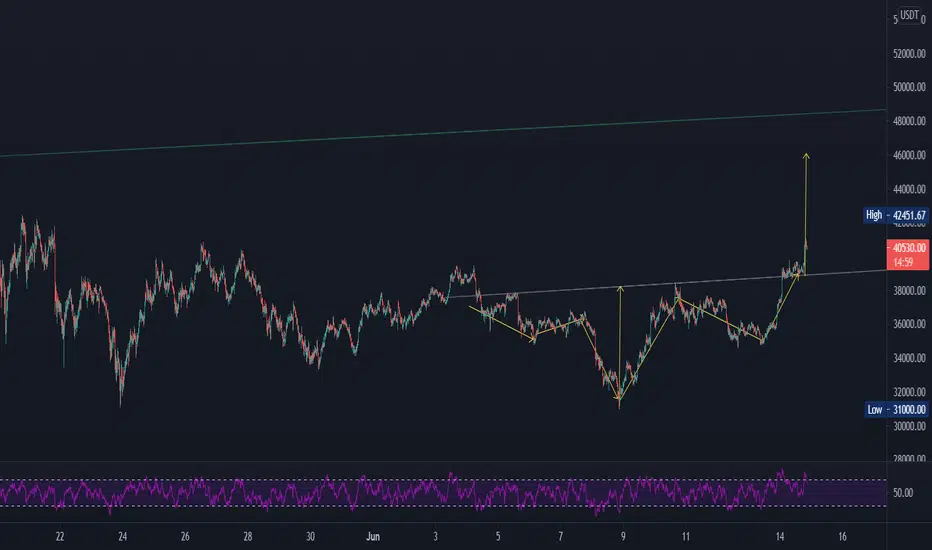The height and width of the screenshot is (550, 932).
Task: Click date 3 on the time axis
Action: pyautogui.click(x=436, y=536)
